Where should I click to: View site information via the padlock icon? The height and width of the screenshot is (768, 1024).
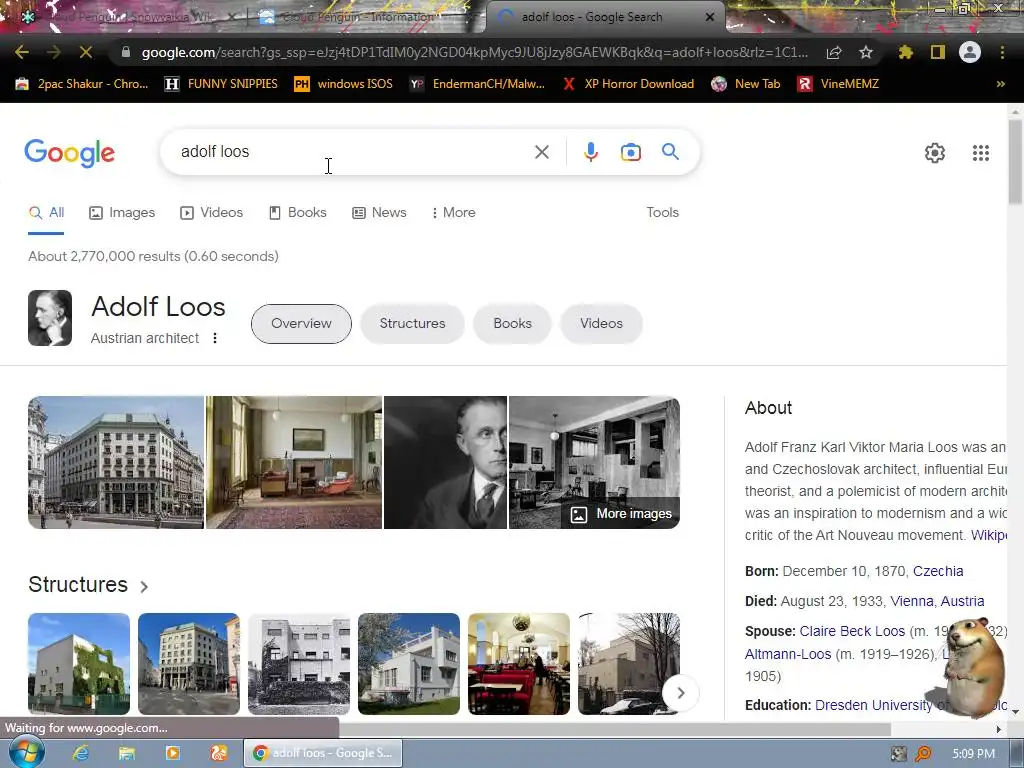click(x=126, y=52)
